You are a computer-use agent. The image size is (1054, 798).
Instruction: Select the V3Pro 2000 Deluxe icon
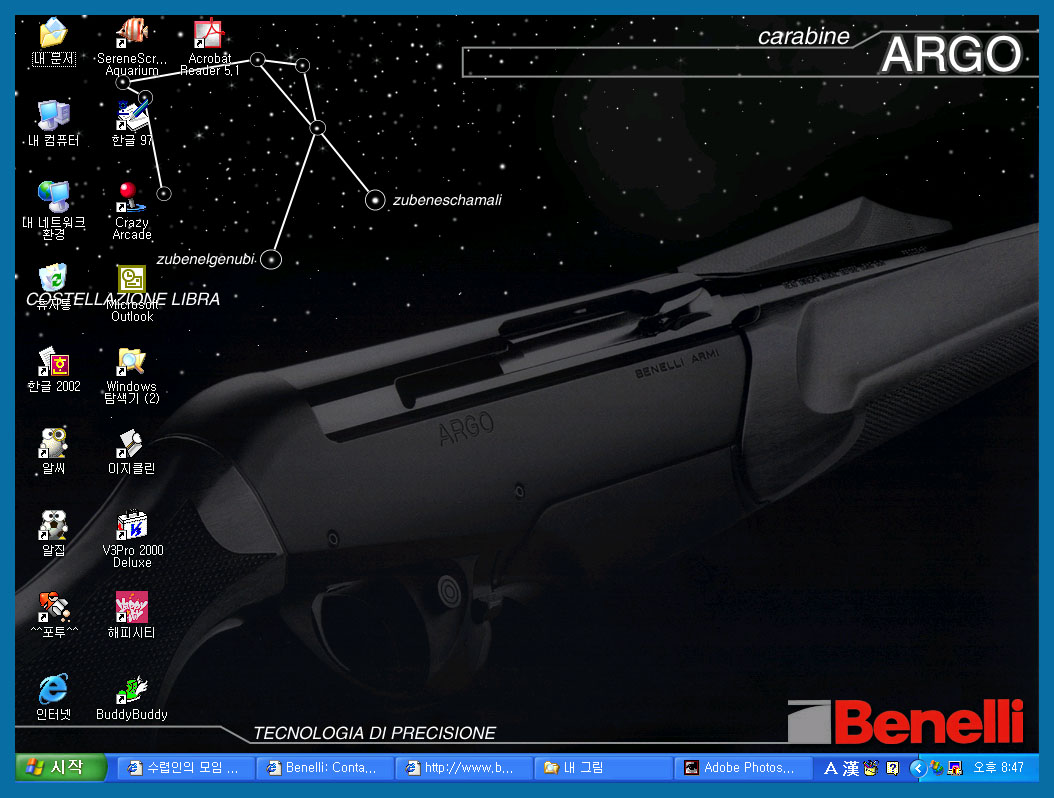point(132,525)
